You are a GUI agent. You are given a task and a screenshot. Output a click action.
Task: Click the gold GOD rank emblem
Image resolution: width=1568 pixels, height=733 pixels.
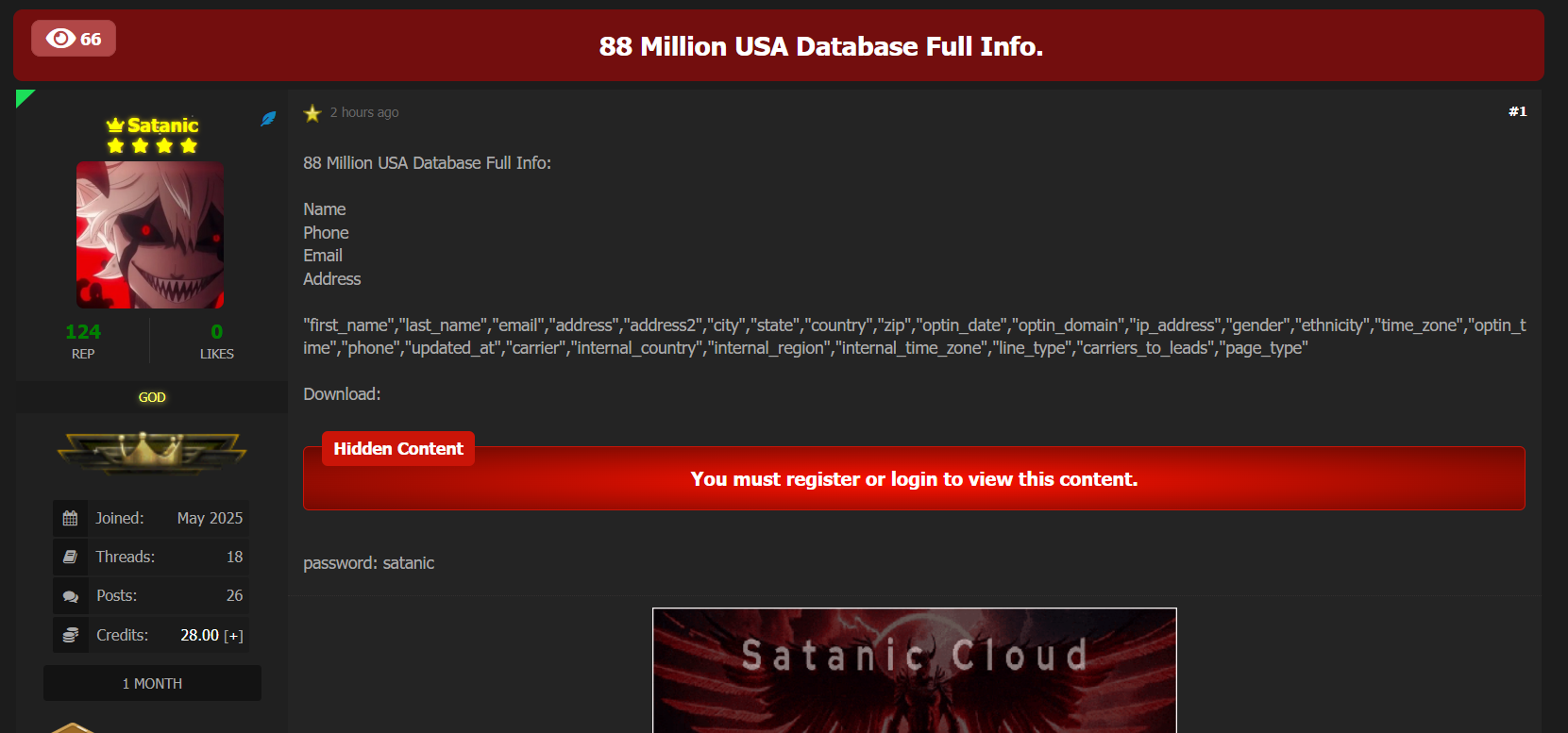(152, 452)
